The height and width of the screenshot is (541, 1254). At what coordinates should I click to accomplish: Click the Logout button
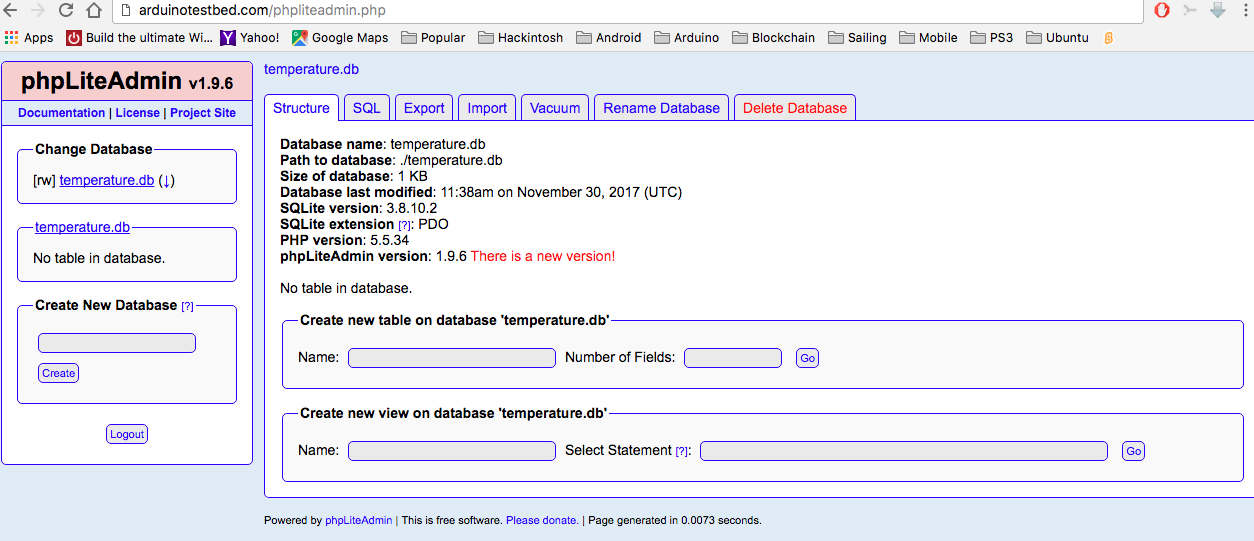[x=127, y=434]
